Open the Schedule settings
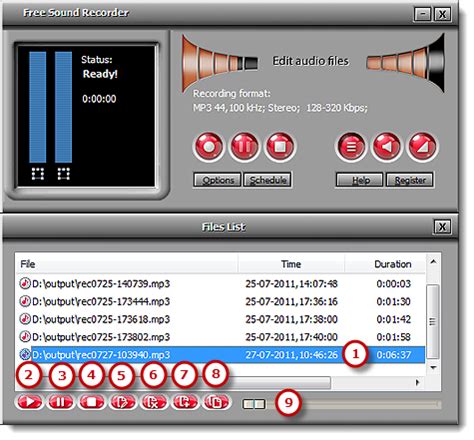Screen dimensions: 474x440 point(267,180)
